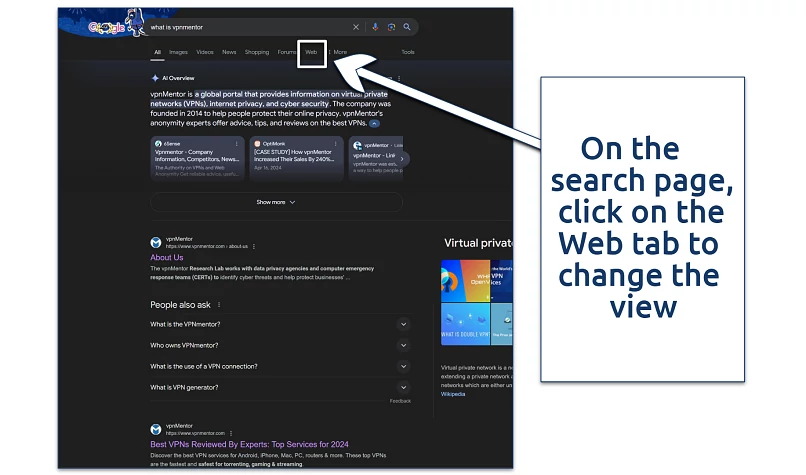The height and width of the screenshot is (475, 806).
Task: Open the About Us result three-dot menu
Action: 254,247
